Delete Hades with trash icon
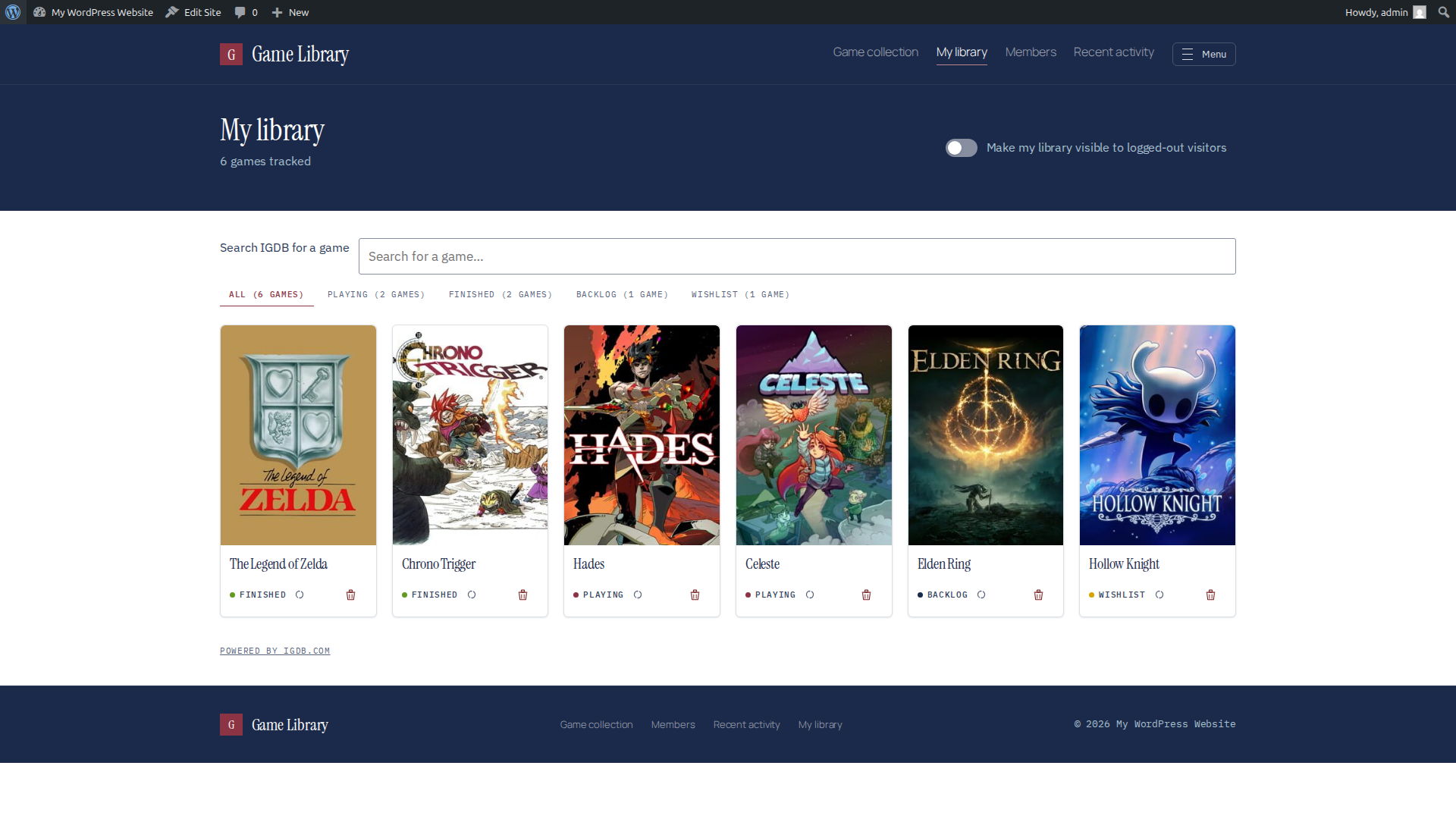The height and width of the screenshot is (819, 1456). (x=695, y=595)
